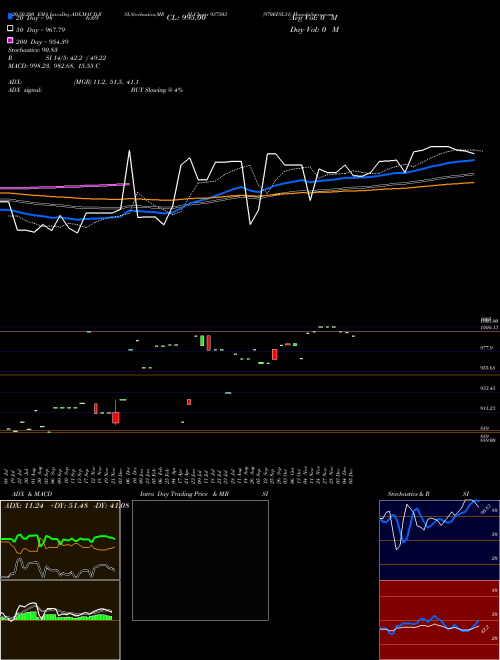Click the '(MGR) 11.2, 51.5, 41.1' ADX values
500x660 pixels.
[106, 82]
